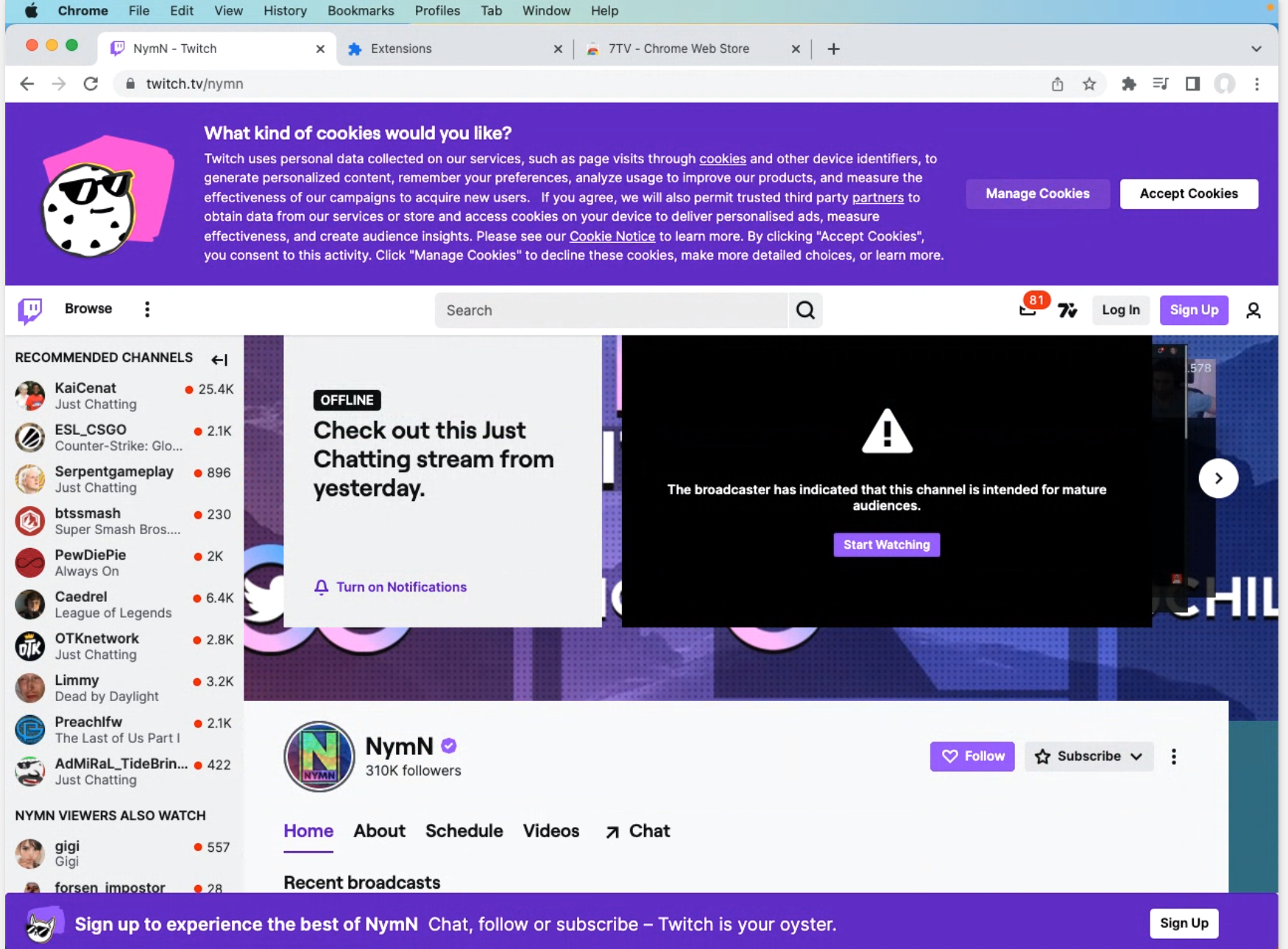Viewport: 1288px width, 949px height.
Task: Switch to 7TV Chrome Web Store tab
Action: pyautogui.click(x=692, y=49)
